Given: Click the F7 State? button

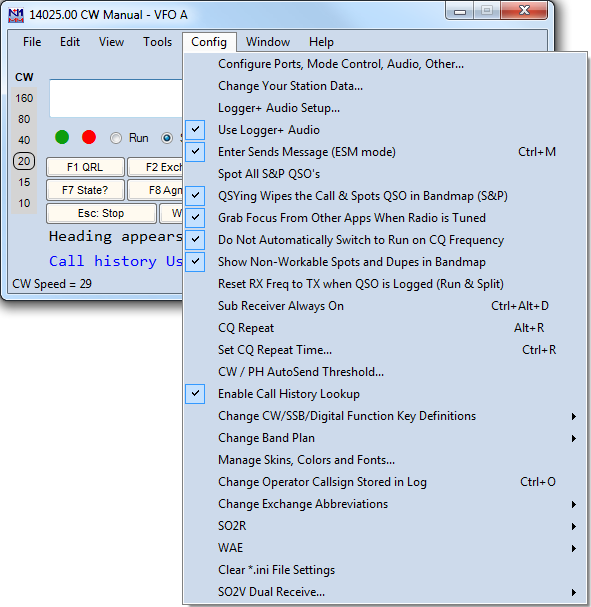Looking at the screenshot, I should coord(85,190).
